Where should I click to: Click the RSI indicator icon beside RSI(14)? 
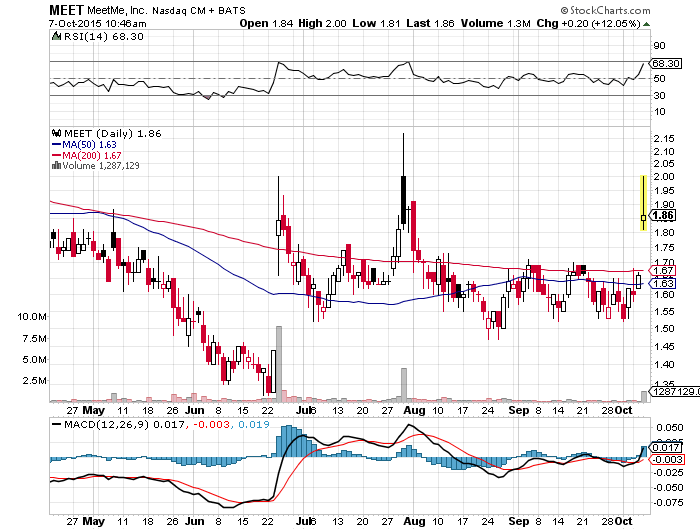(x=56, y=36)
